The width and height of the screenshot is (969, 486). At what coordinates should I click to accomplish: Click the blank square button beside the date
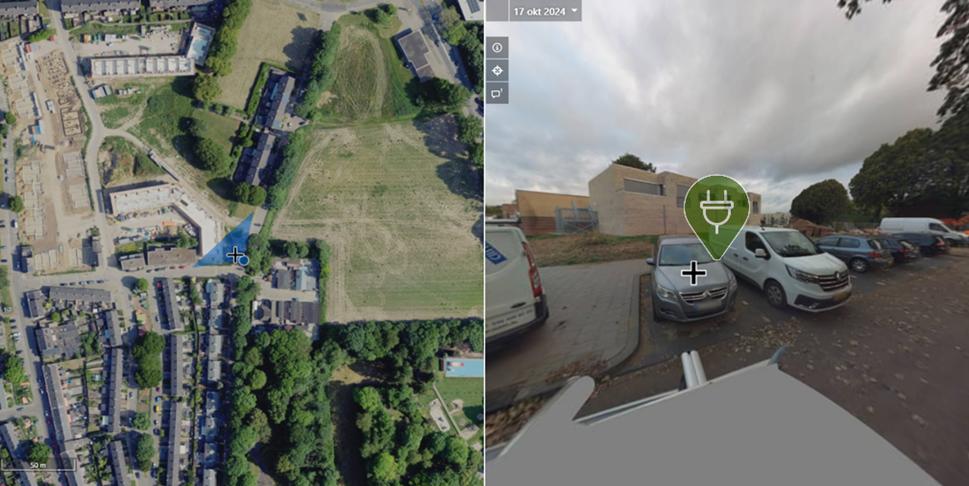click(x=497, y=11)
